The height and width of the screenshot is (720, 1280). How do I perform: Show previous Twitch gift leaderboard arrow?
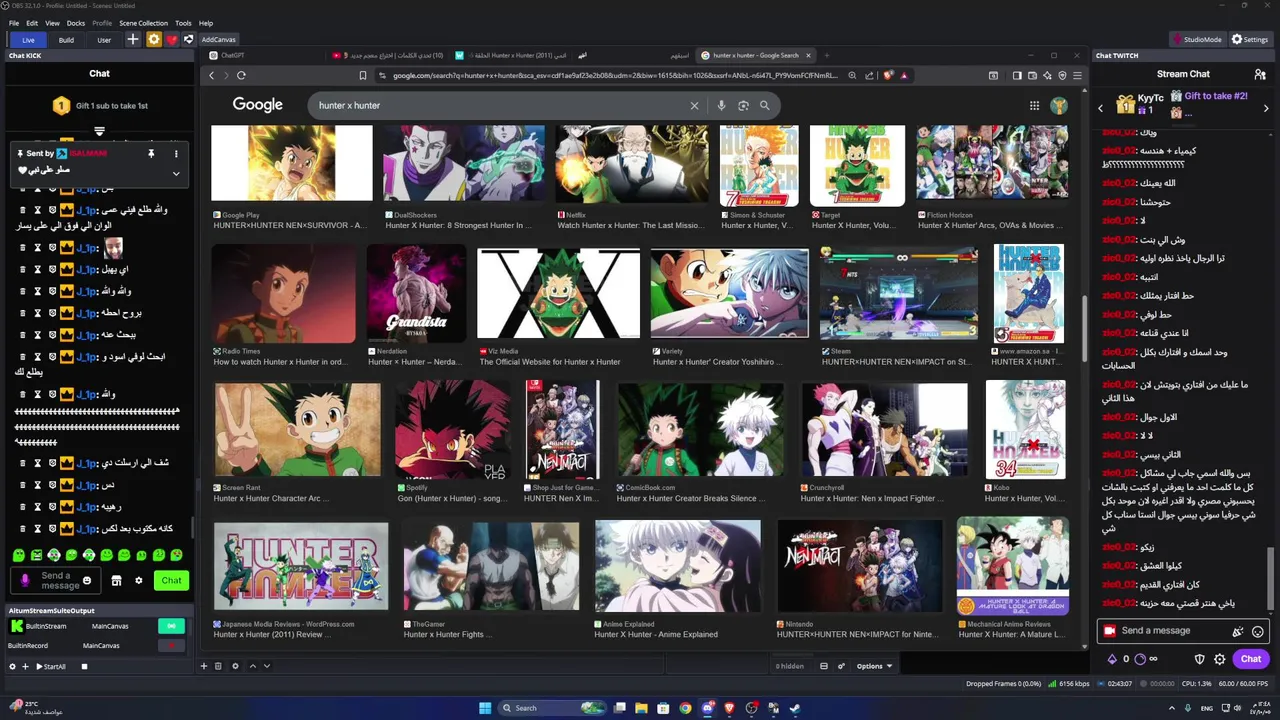[1101, 107]
